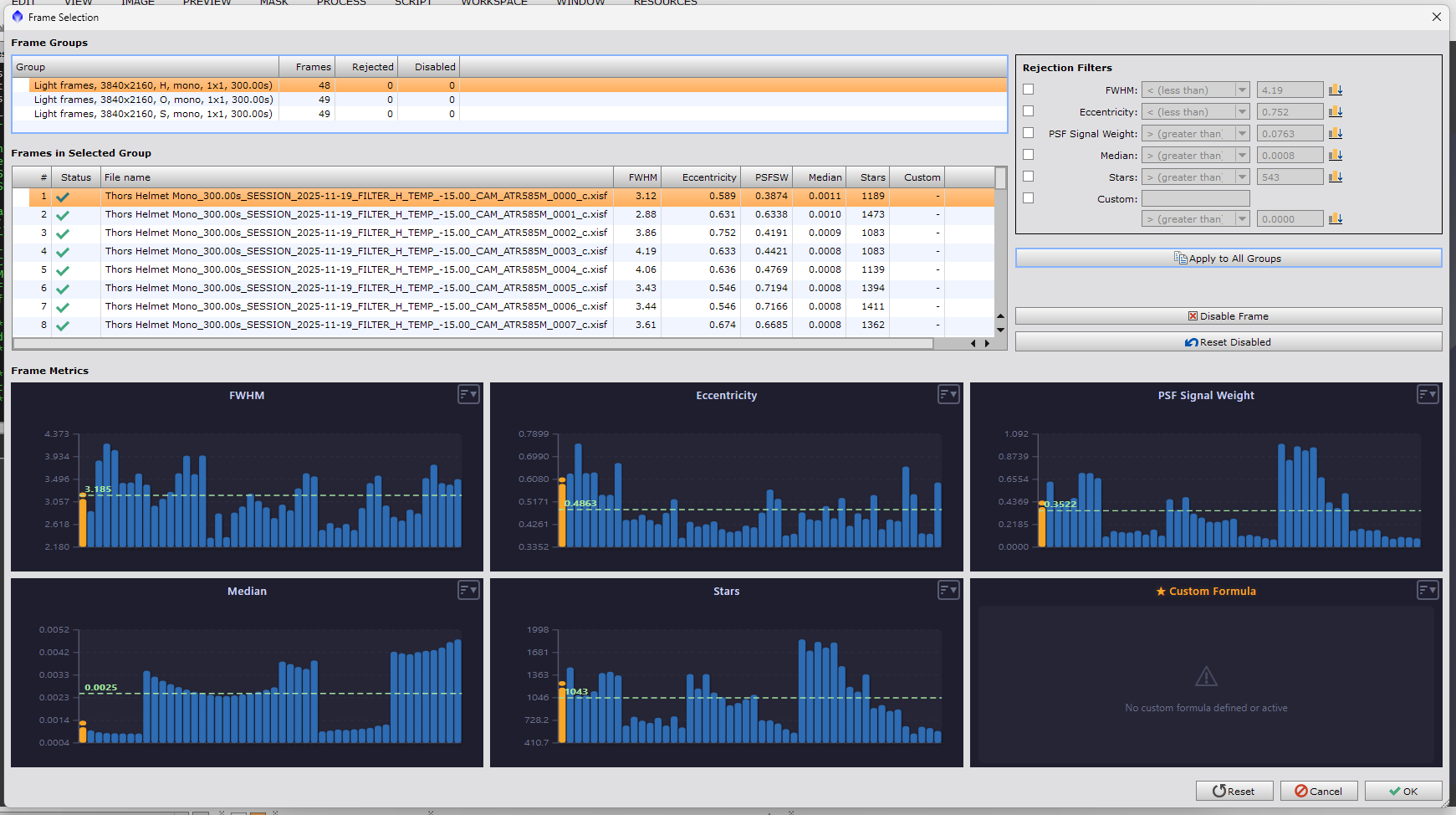Open the PSF Signal Weight chart options
This screenshot has width=1456, height=815.
pyautogui.click(x=1428, y=395)
